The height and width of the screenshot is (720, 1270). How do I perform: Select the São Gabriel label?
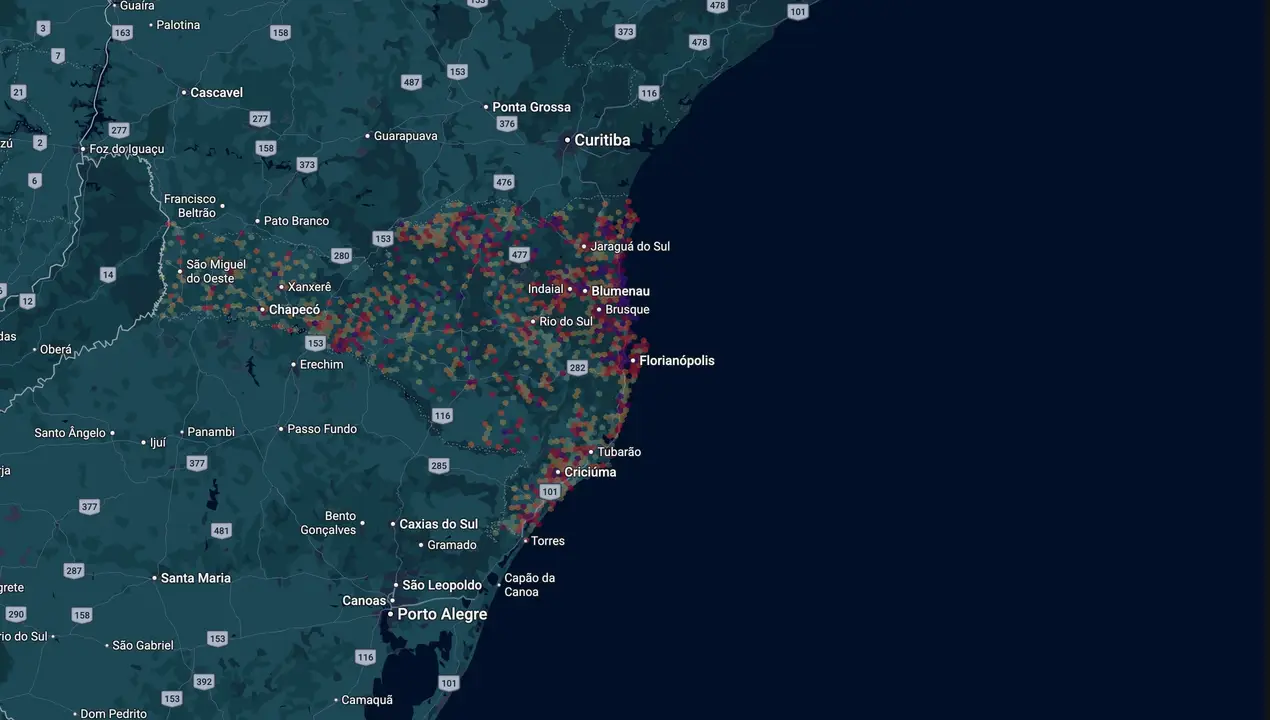click(143, 646)
